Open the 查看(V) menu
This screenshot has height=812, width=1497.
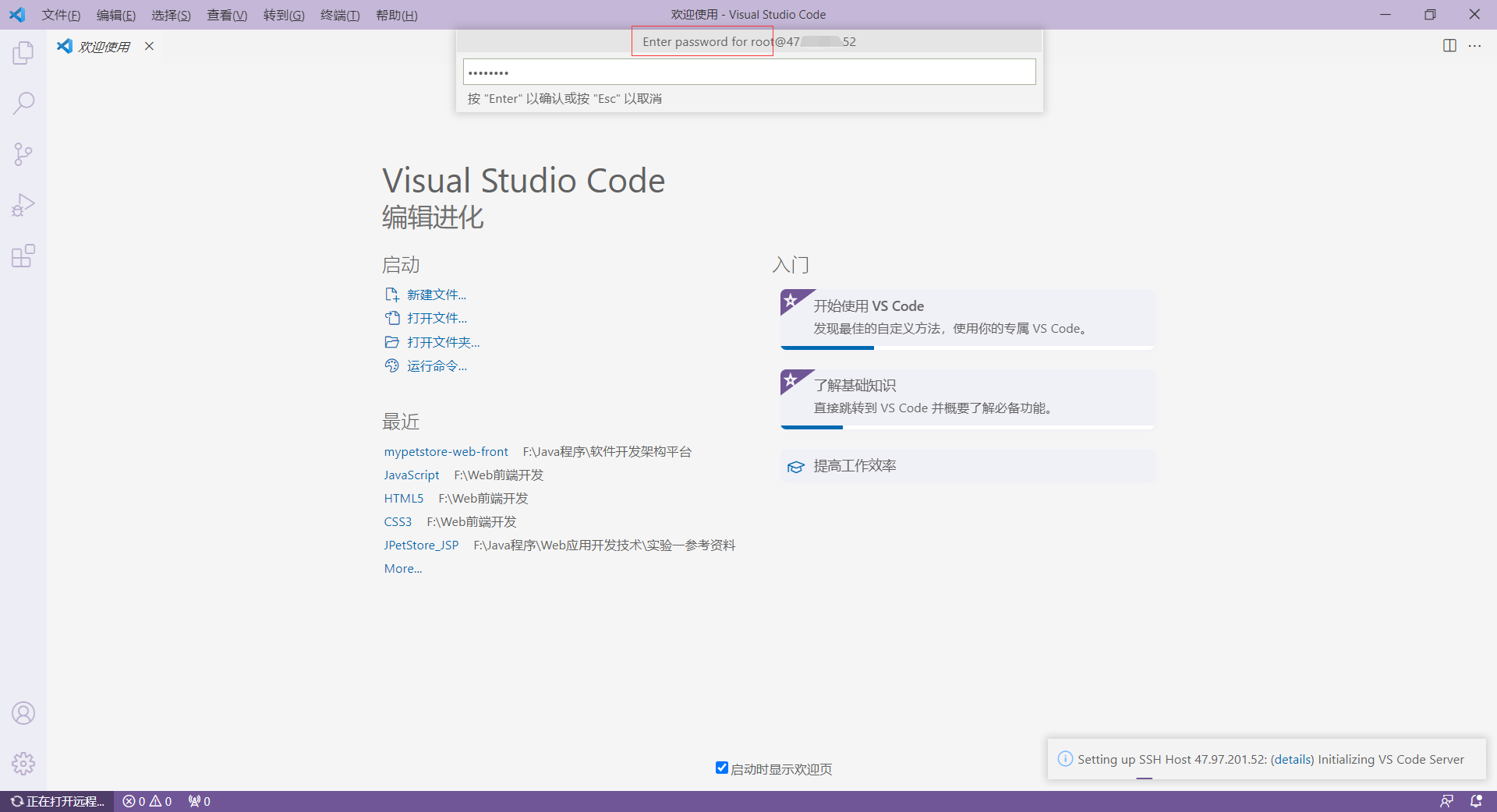(x=227, y=15)
